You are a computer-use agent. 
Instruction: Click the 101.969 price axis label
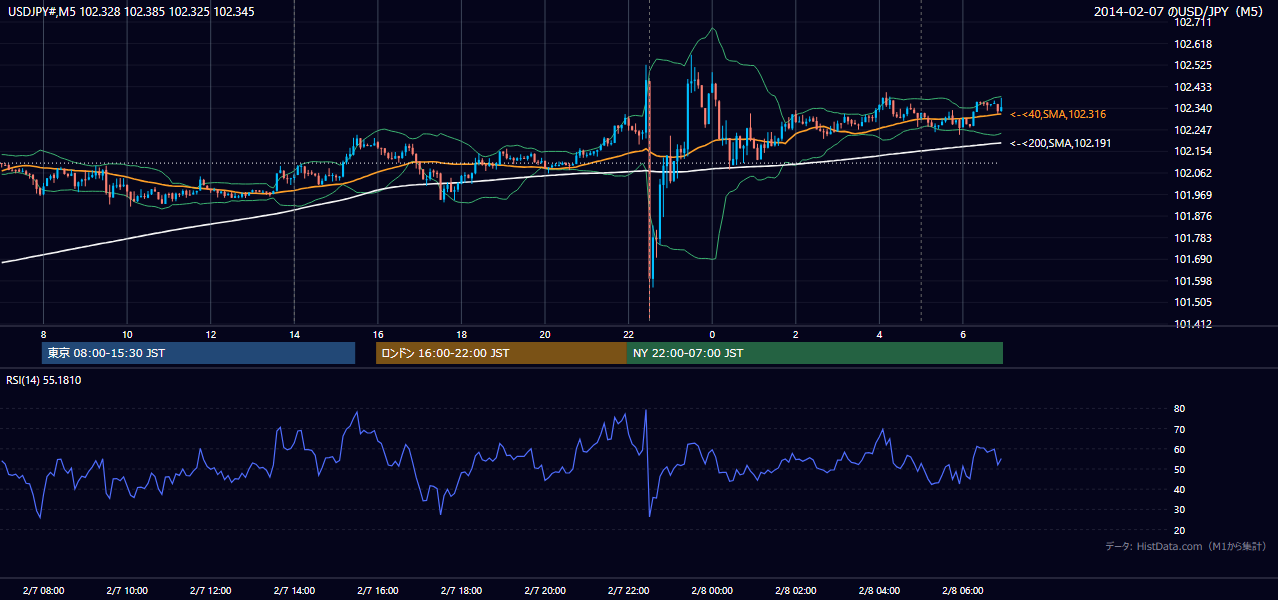point(1193,195)
